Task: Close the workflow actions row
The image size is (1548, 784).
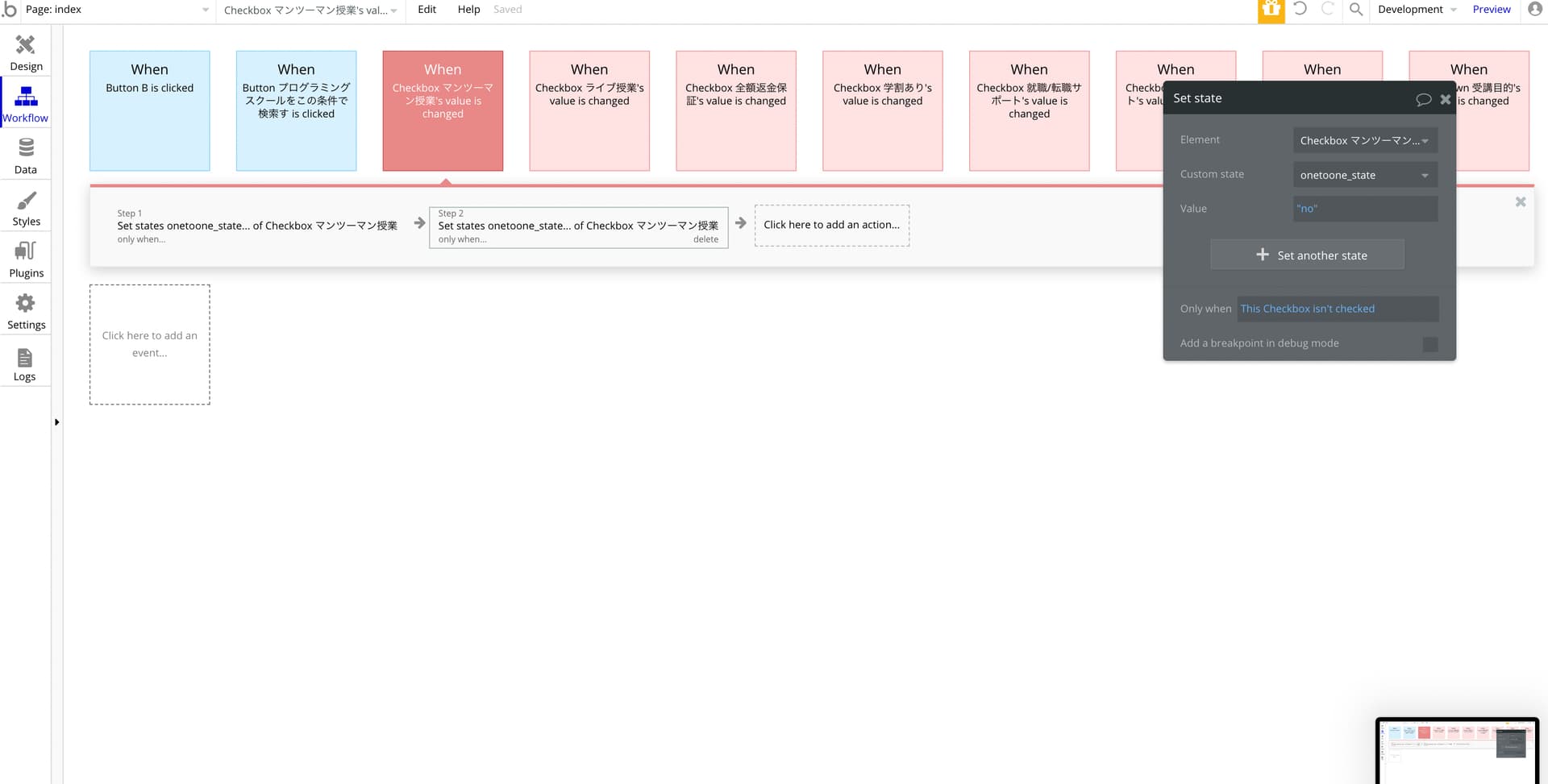Action: pyautogui.click(x=1521, y=202)
